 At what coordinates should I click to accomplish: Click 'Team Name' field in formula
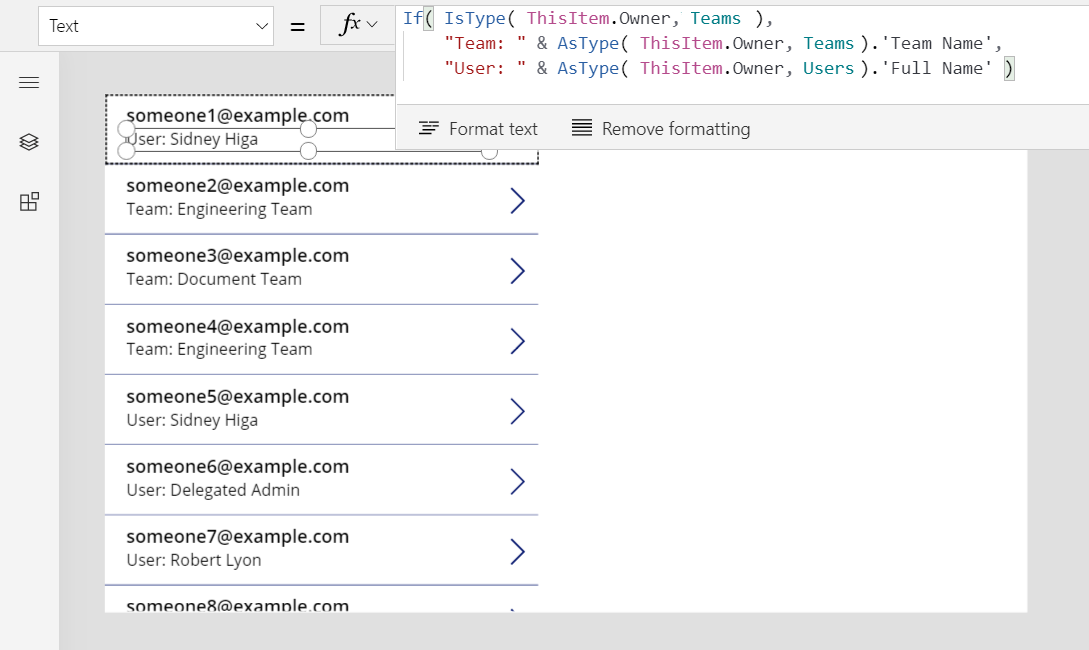(937, 43)
